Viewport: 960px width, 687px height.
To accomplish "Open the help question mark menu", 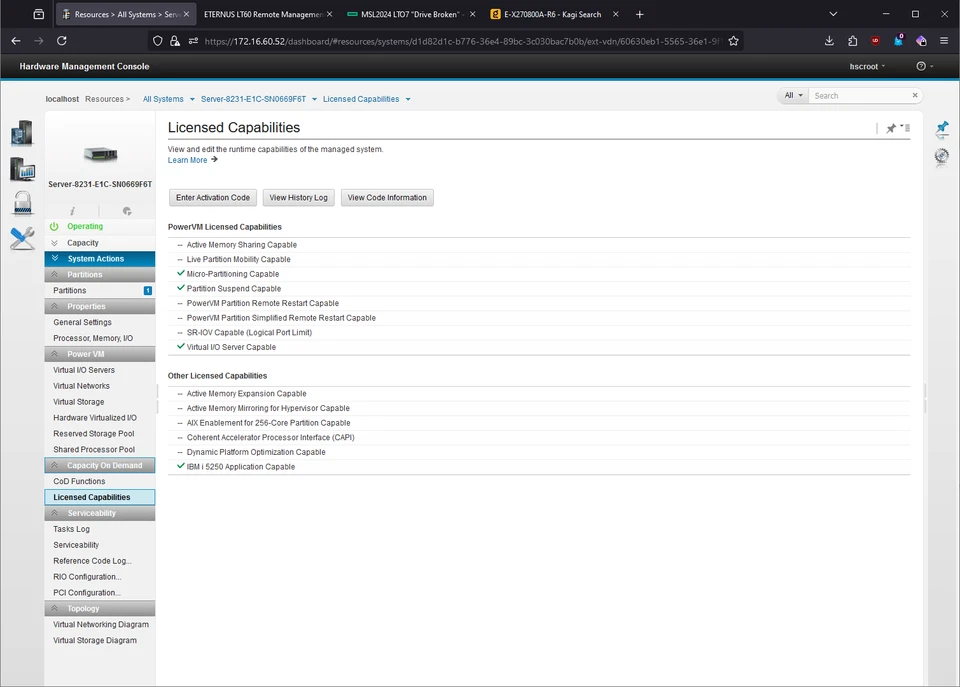I will coord(924,66).
